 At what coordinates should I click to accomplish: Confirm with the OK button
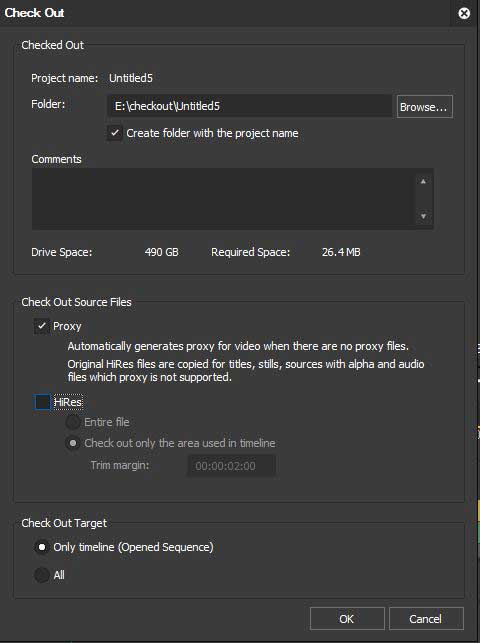347,618
